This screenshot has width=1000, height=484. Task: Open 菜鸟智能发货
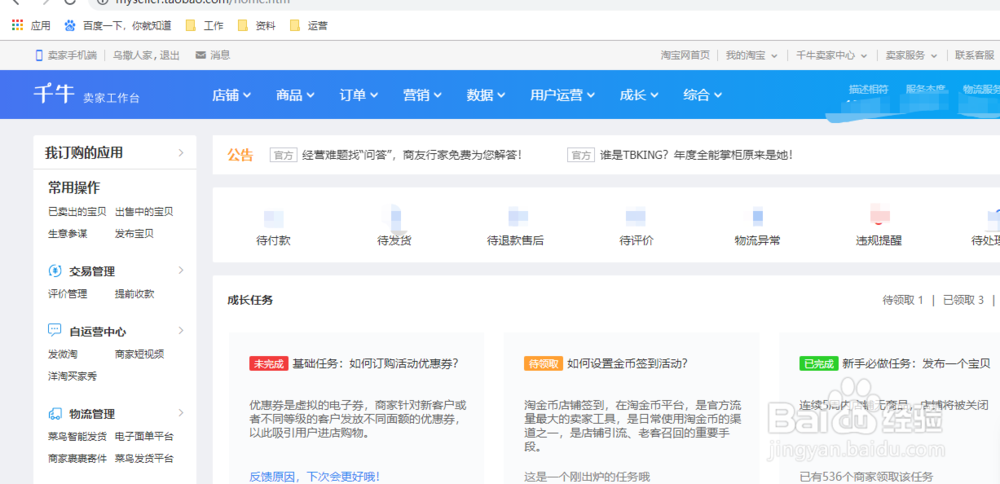(77, 436)
